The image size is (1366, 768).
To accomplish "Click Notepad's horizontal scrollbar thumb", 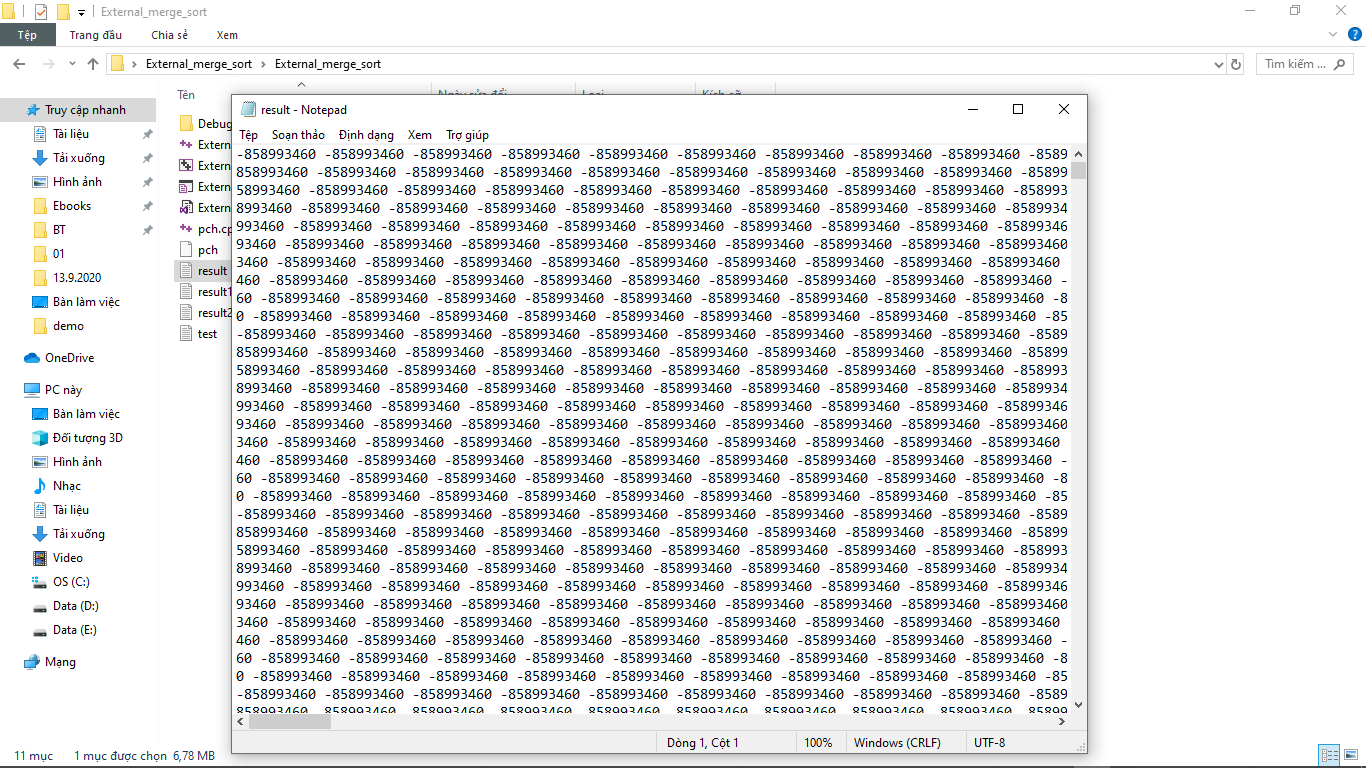I will click(x=283, y=721).
